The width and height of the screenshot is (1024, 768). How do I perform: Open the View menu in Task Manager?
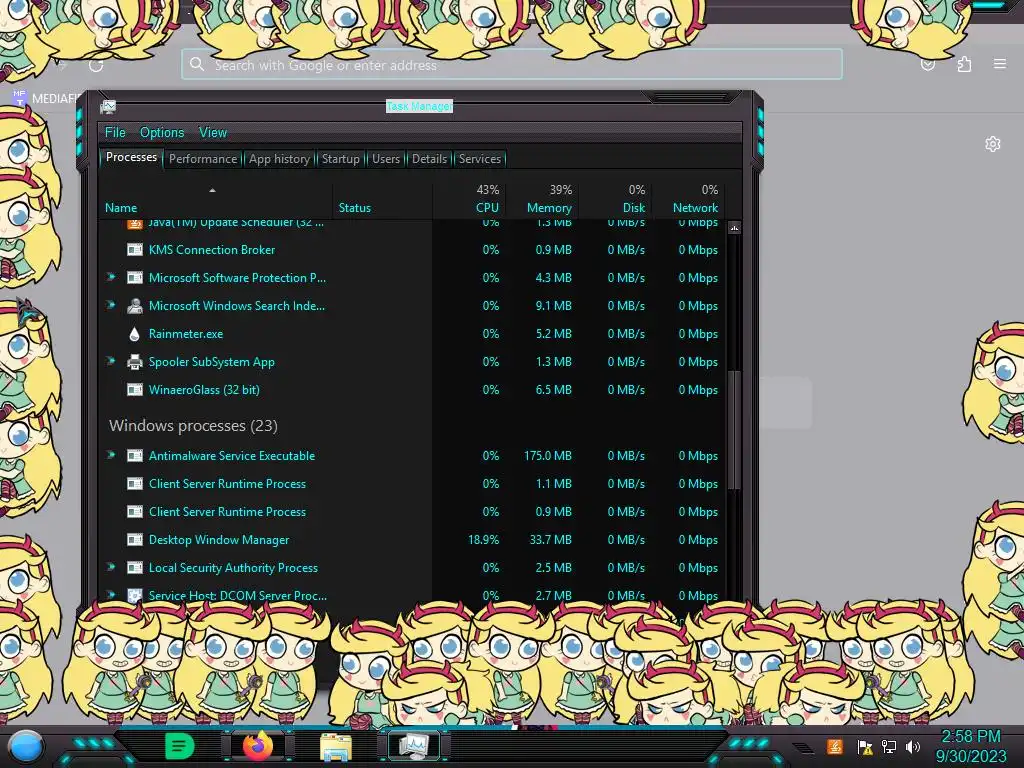(x=213, y=133)
